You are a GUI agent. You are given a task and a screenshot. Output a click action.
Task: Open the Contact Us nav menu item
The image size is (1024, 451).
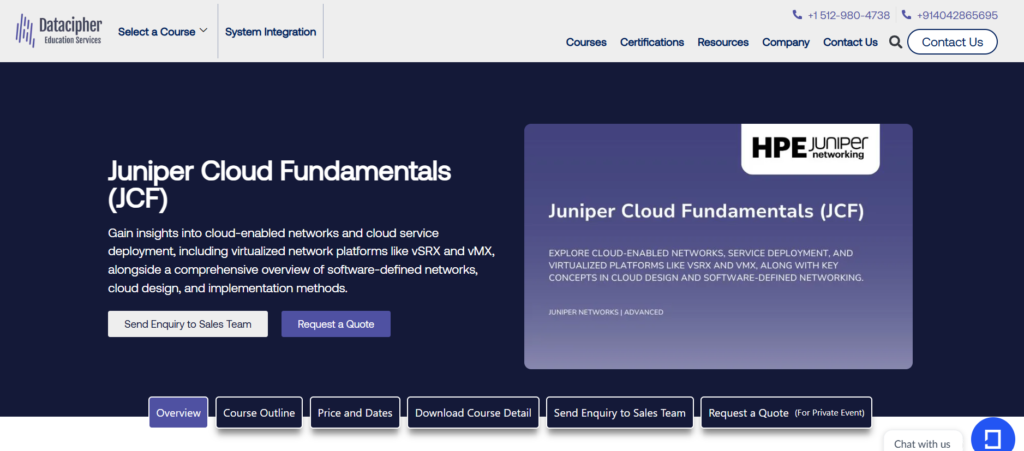click(850, 42)
